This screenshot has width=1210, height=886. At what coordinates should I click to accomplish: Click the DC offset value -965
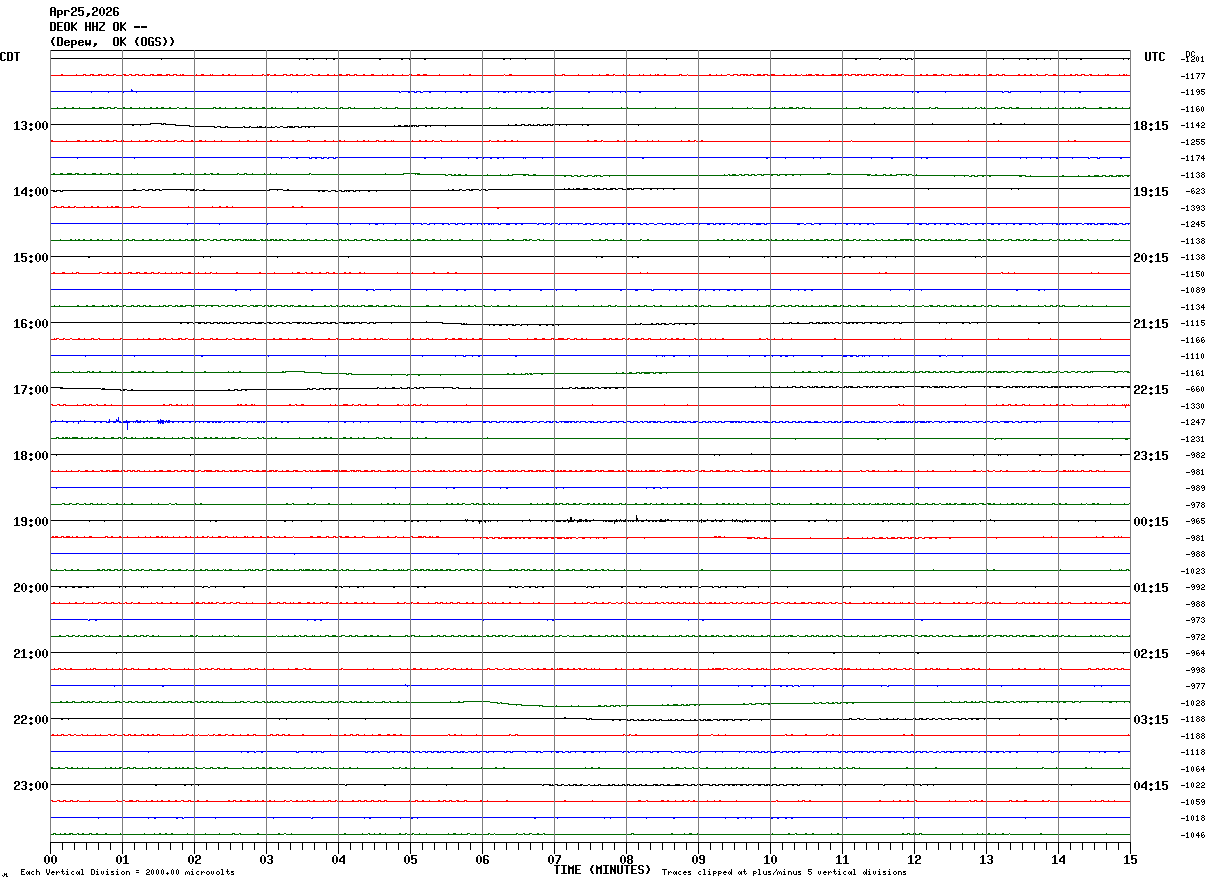1194,522
